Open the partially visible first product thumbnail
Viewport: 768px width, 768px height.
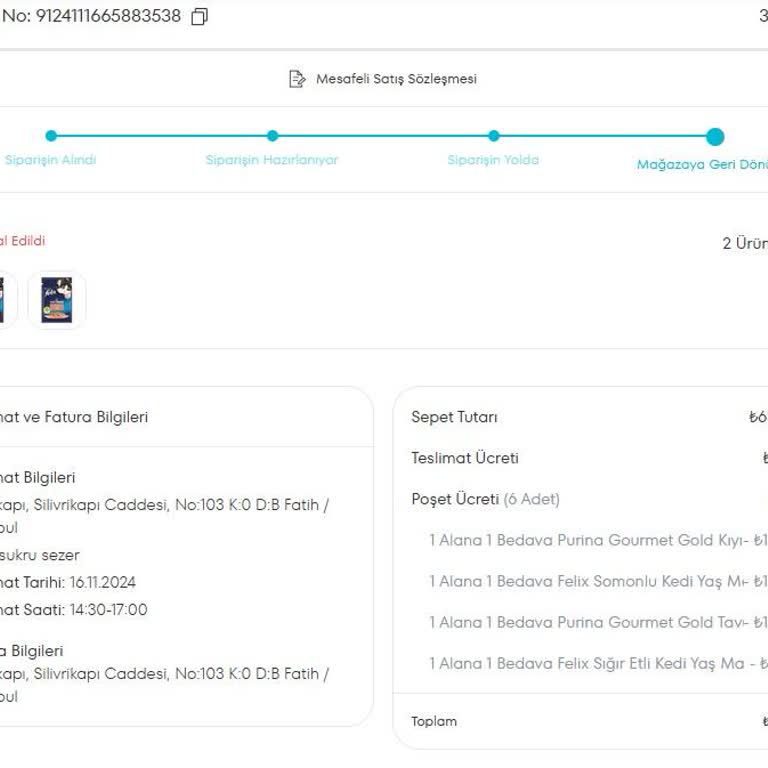(x=4, y=300)
